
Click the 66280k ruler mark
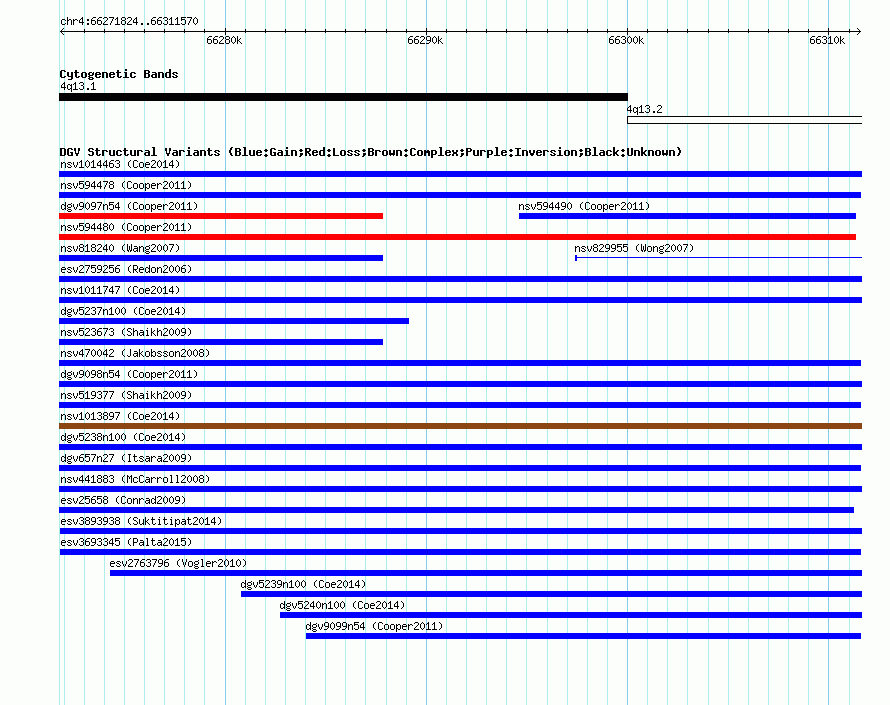point(224,40)
